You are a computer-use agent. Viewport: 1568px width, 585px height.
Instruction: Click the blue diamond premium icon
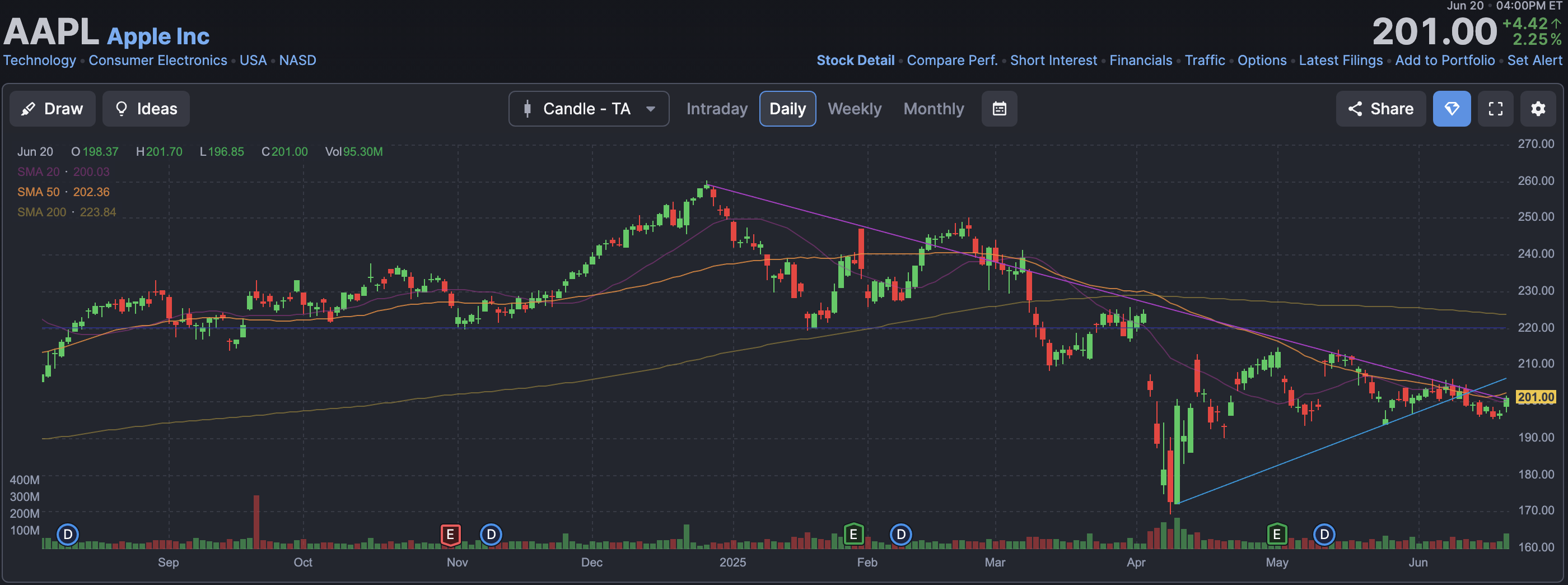coord(1452,109)
